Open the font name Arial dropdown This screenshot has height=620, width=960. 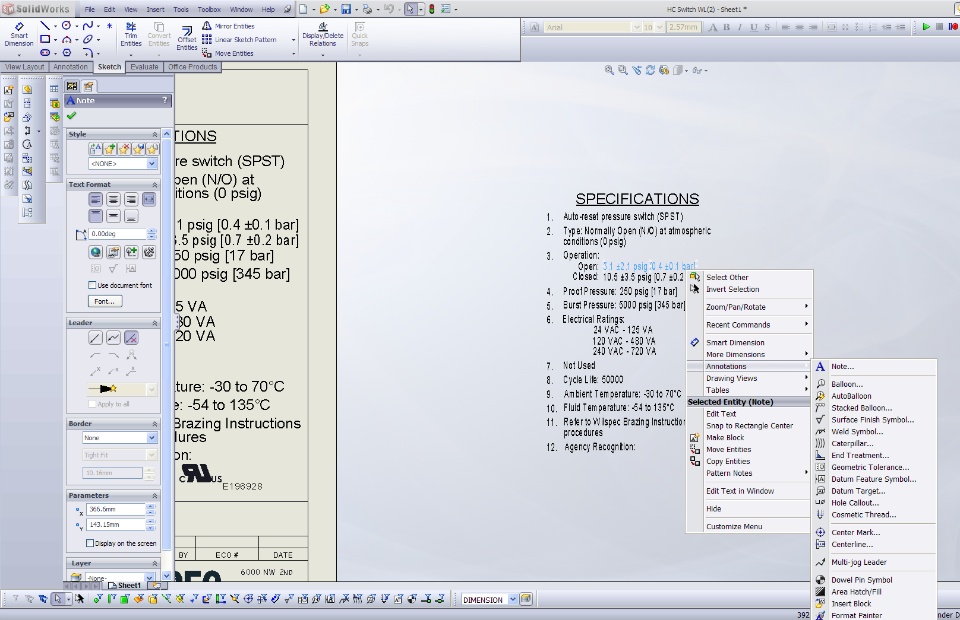click(636, 27)
